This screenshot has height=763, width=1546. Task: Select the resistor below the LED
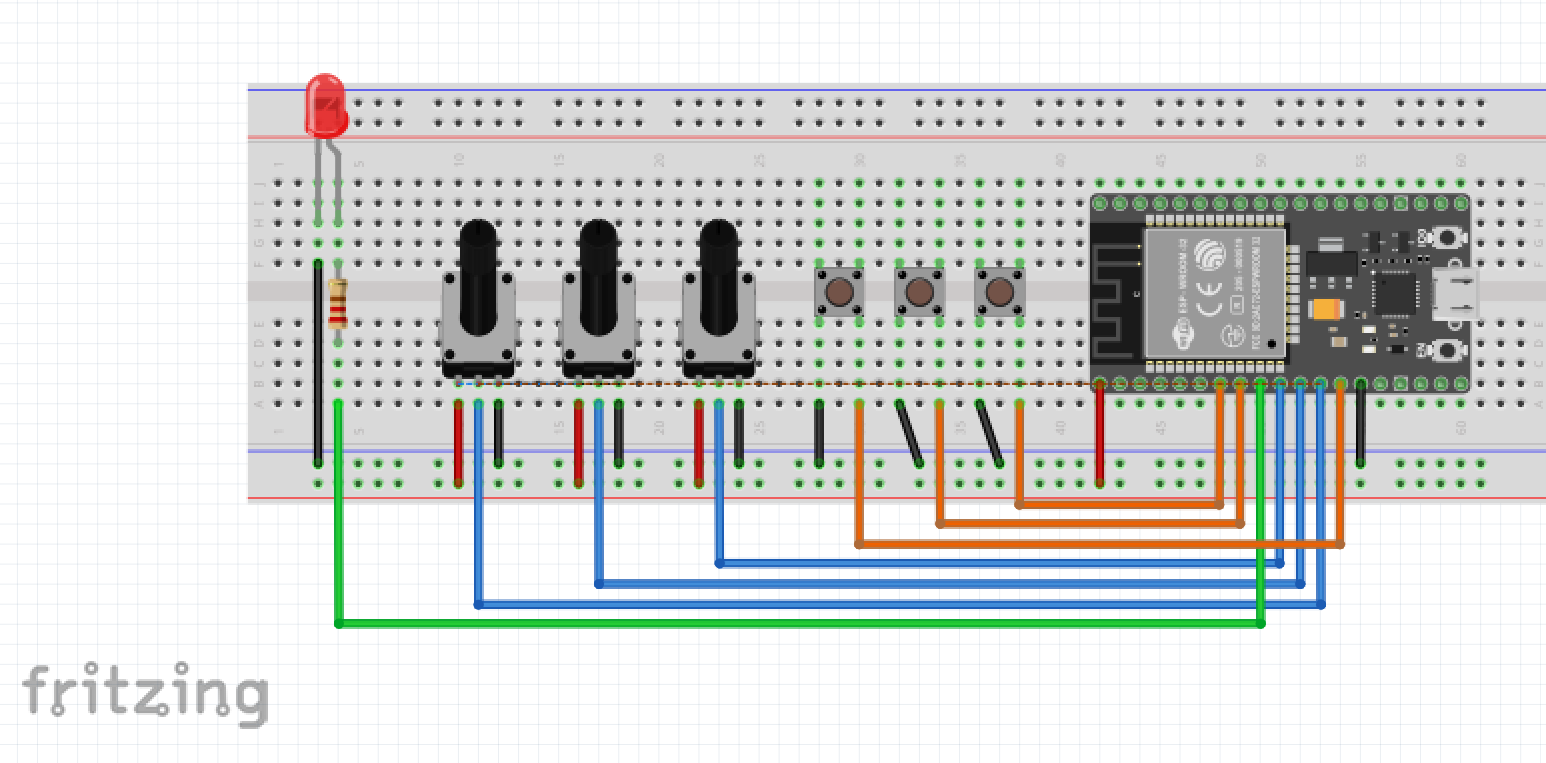338,304
